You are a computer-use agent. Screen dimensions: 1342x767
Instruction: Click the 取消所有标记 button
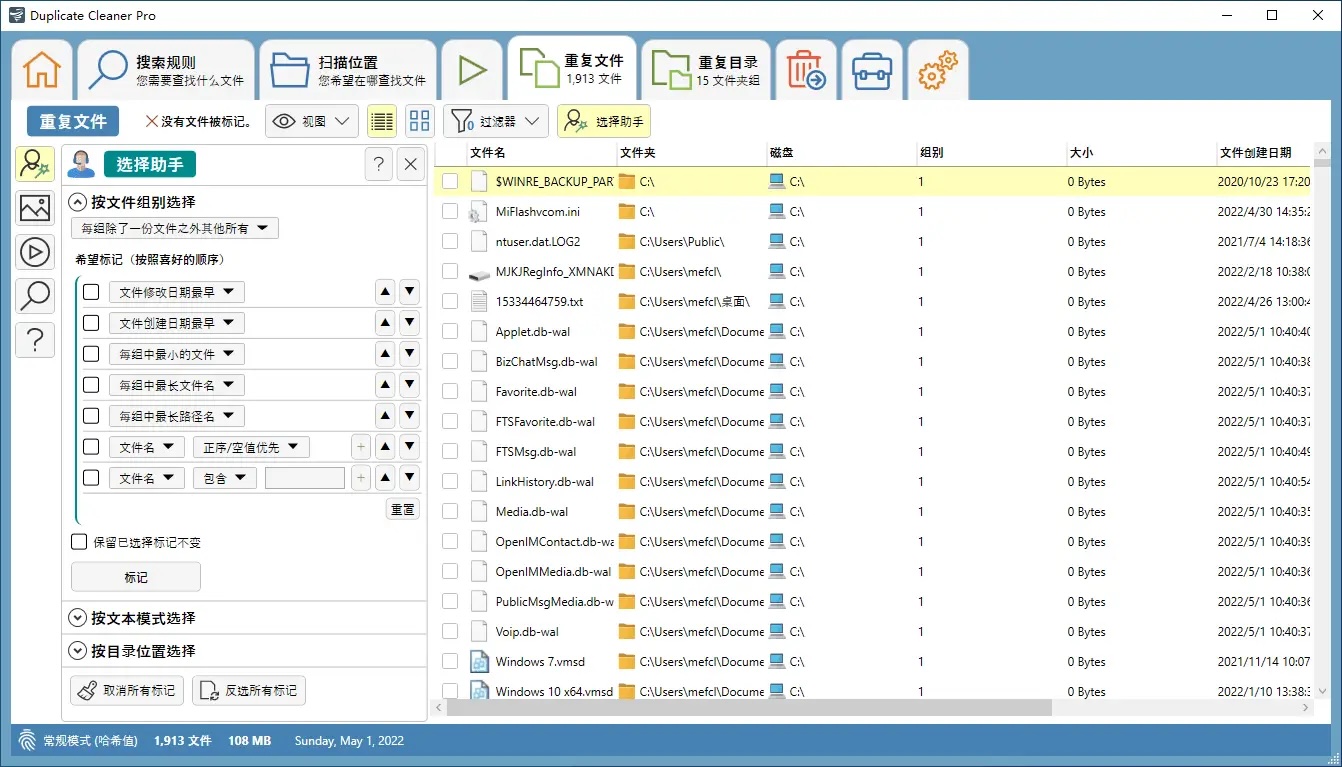[x=126, y=689]
